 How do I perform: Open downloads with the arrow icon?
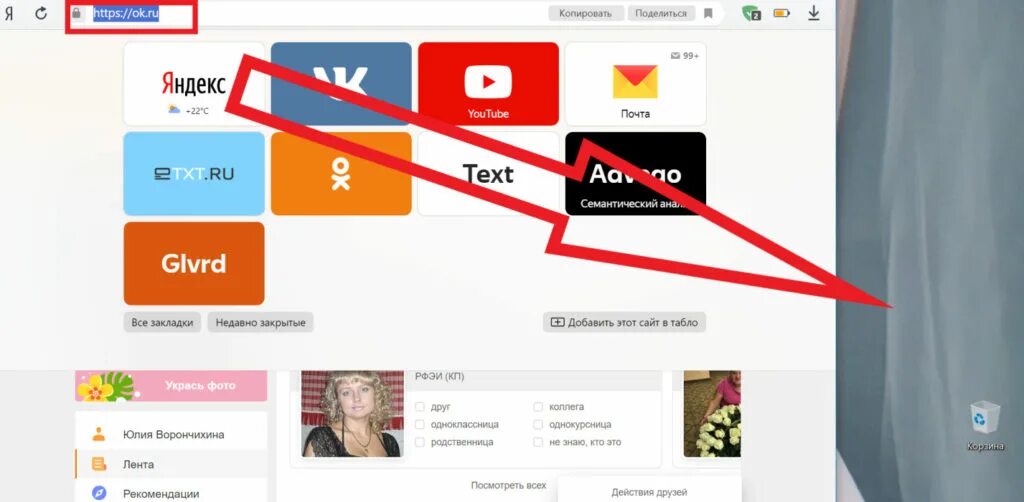pos(813,13)
